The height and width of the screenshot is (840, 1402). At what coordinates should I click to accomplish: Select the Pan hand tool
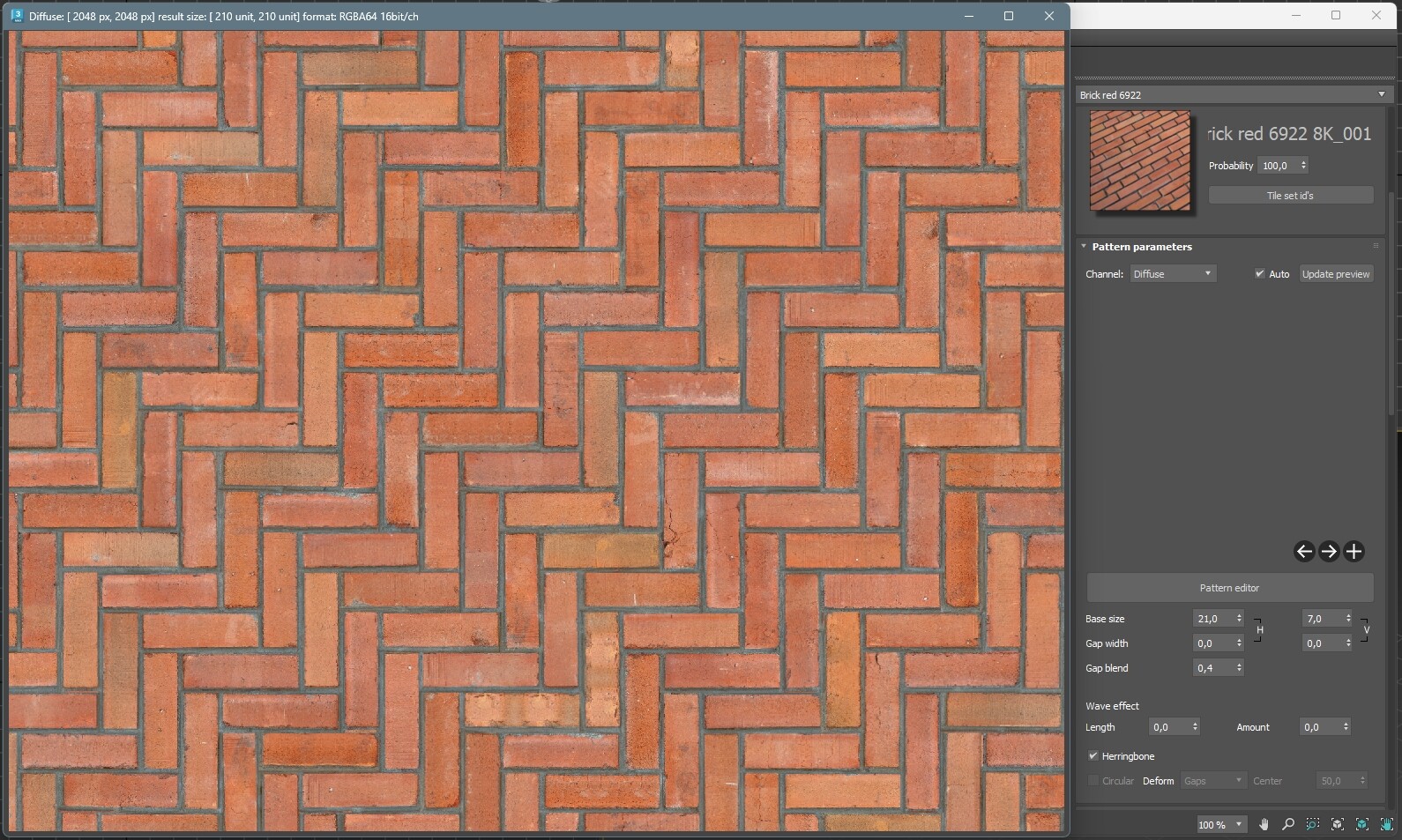(x=1264, y=824)
